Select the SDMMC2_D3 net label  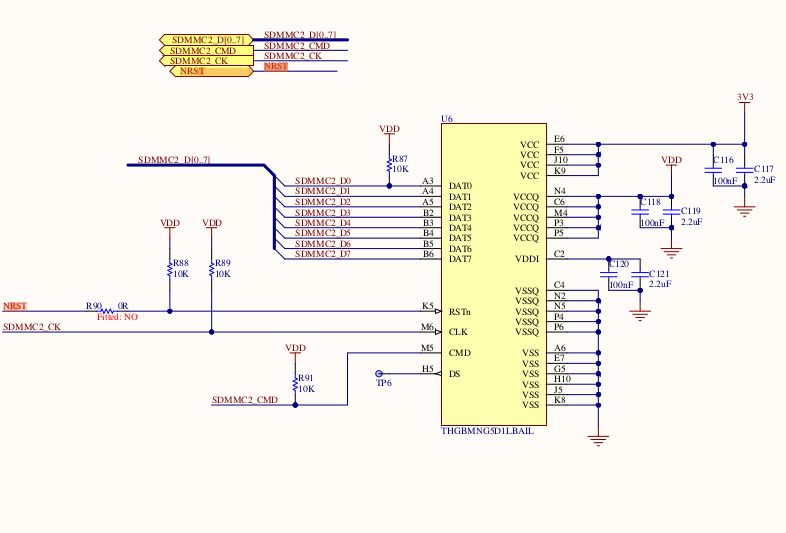[x=323, y=213]
